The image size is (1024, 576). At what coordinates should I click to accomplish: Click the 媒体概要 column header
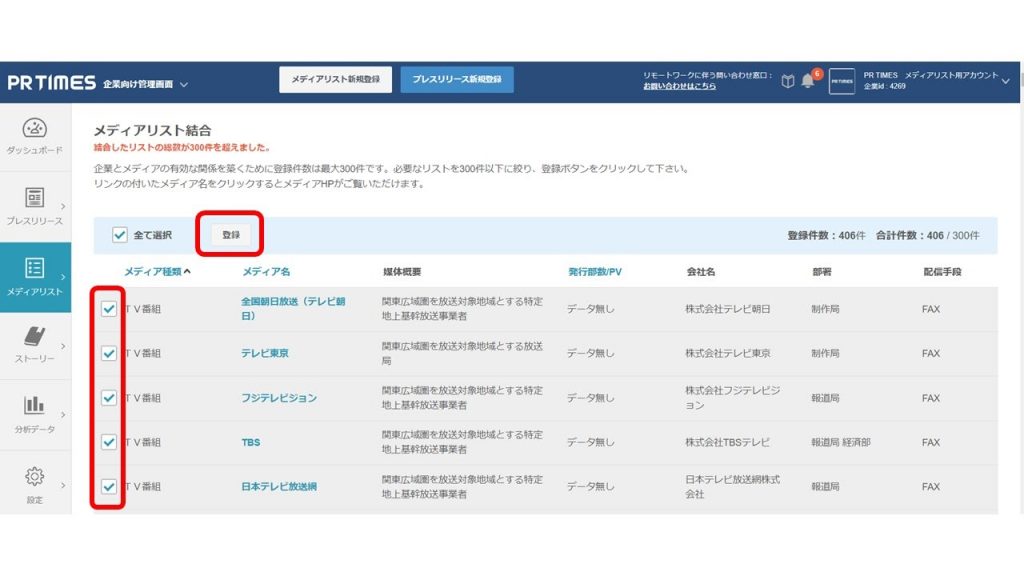coord(402,272)
